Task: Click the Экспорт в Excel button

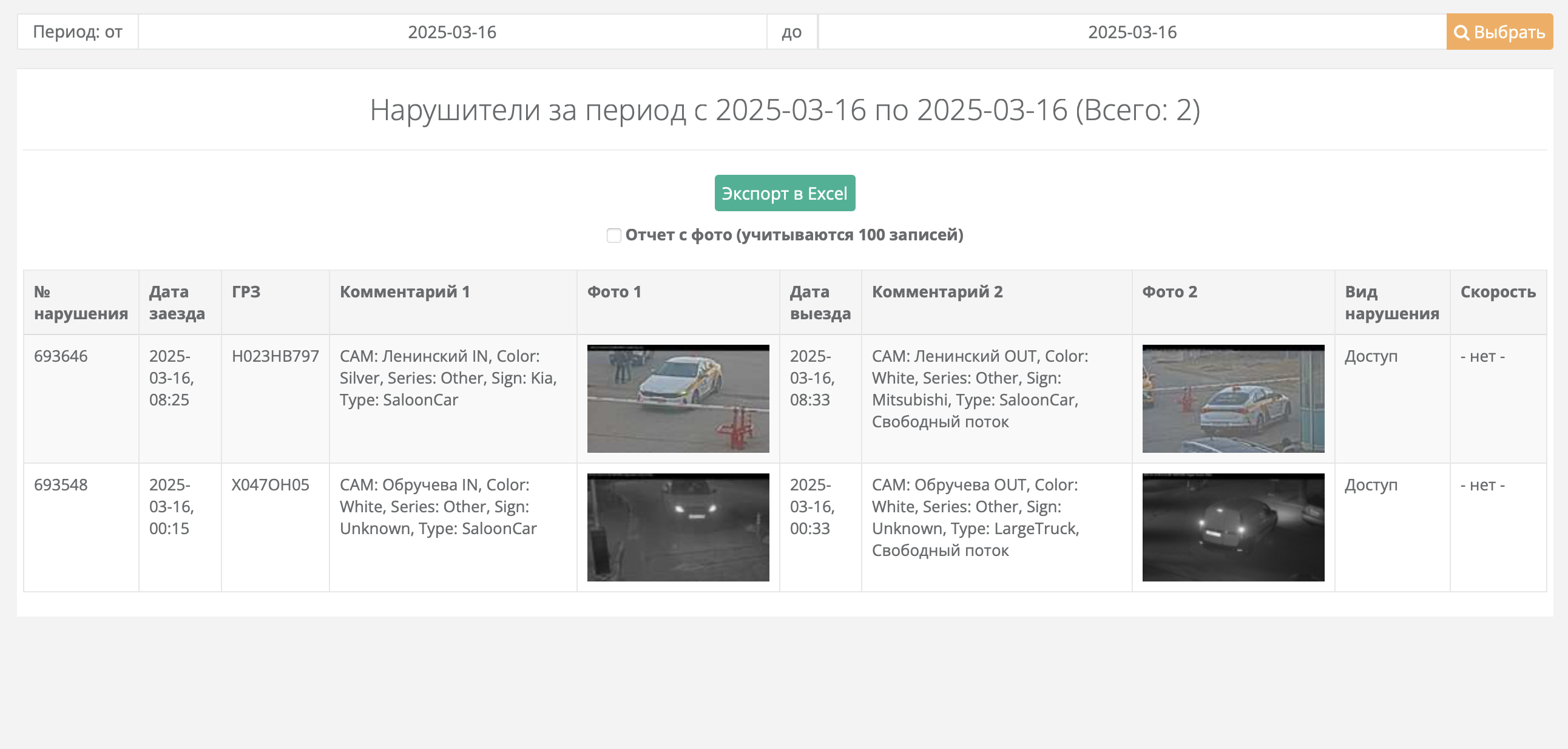Action: (785, 193)
